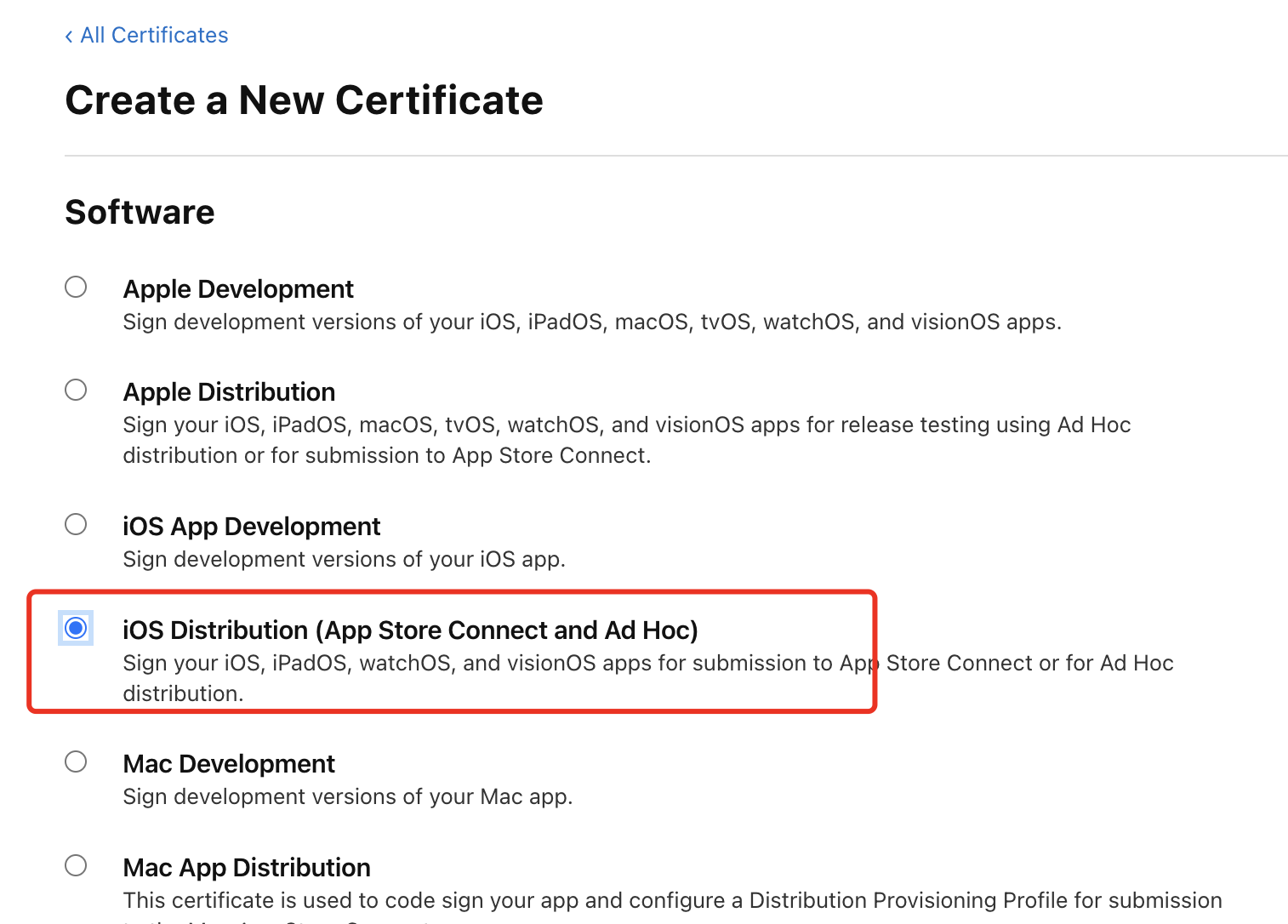
Task: Click the Software section heading
Action: click(x=140, y=212)
